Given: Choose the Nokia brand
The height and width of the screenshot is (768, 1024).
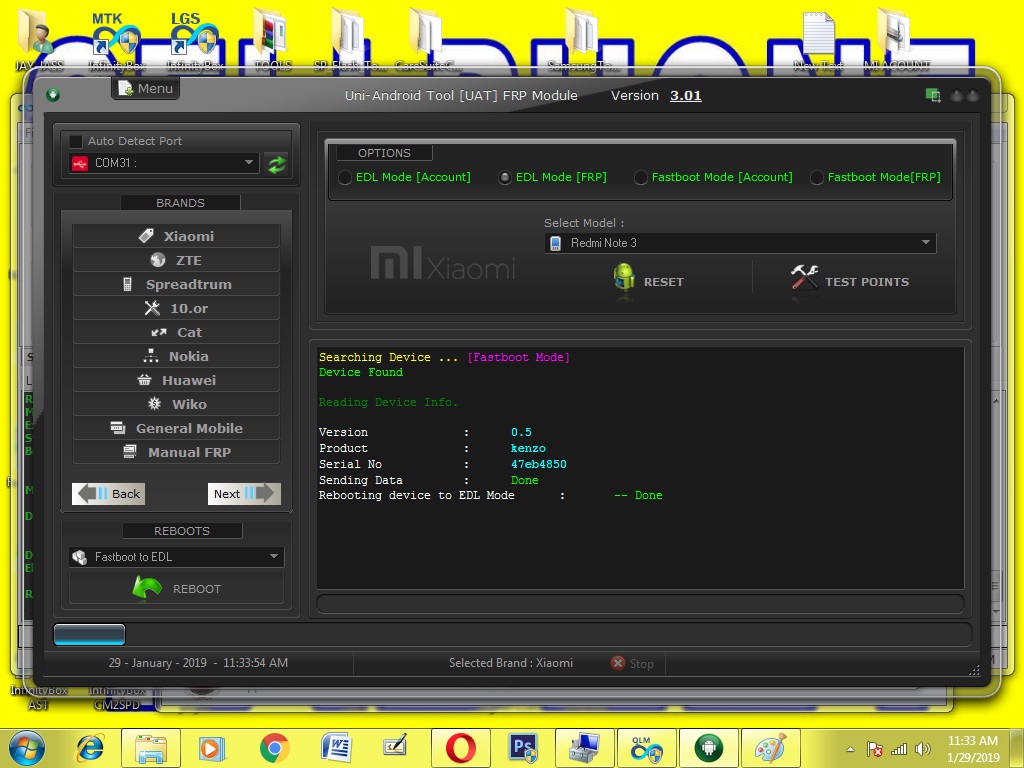Looking at the screenshot, I should click(176, 356).
